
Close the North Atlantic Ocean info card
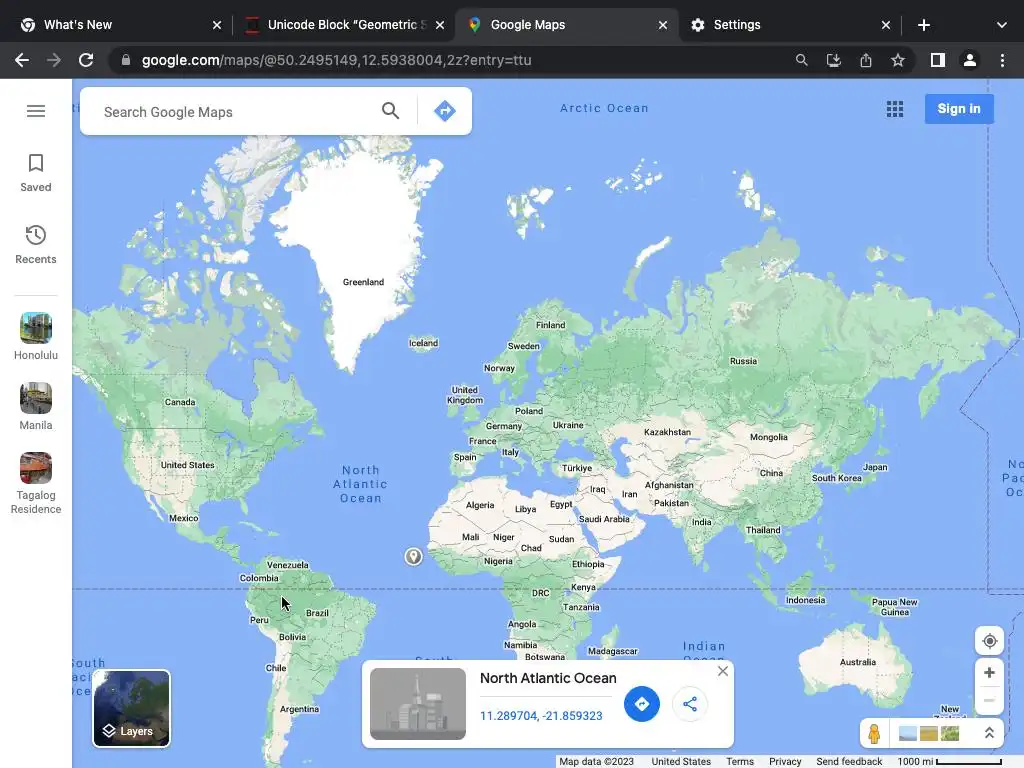point(722,671)
